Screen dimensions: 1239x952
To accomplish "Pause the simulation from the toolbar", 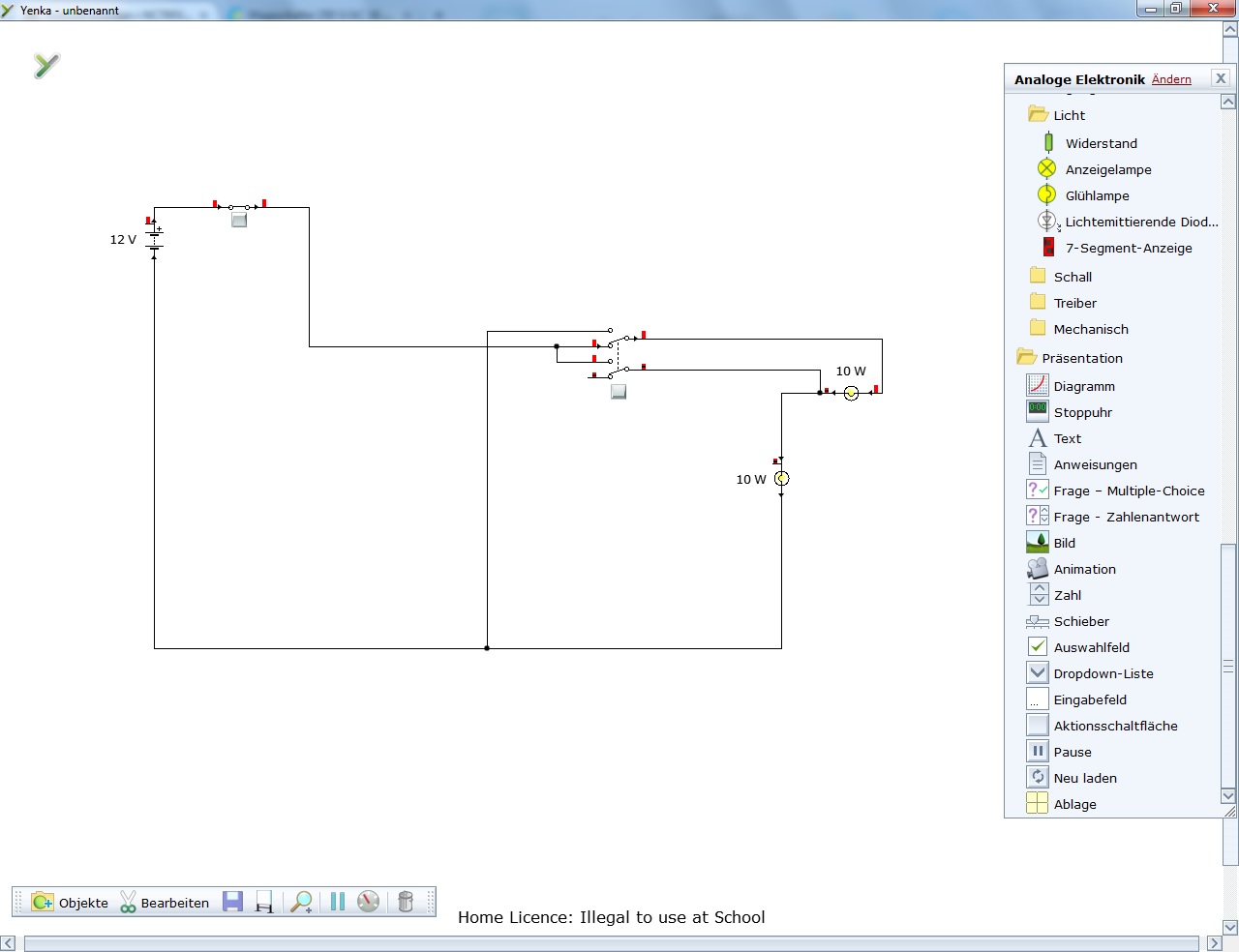I will (338, 902).
